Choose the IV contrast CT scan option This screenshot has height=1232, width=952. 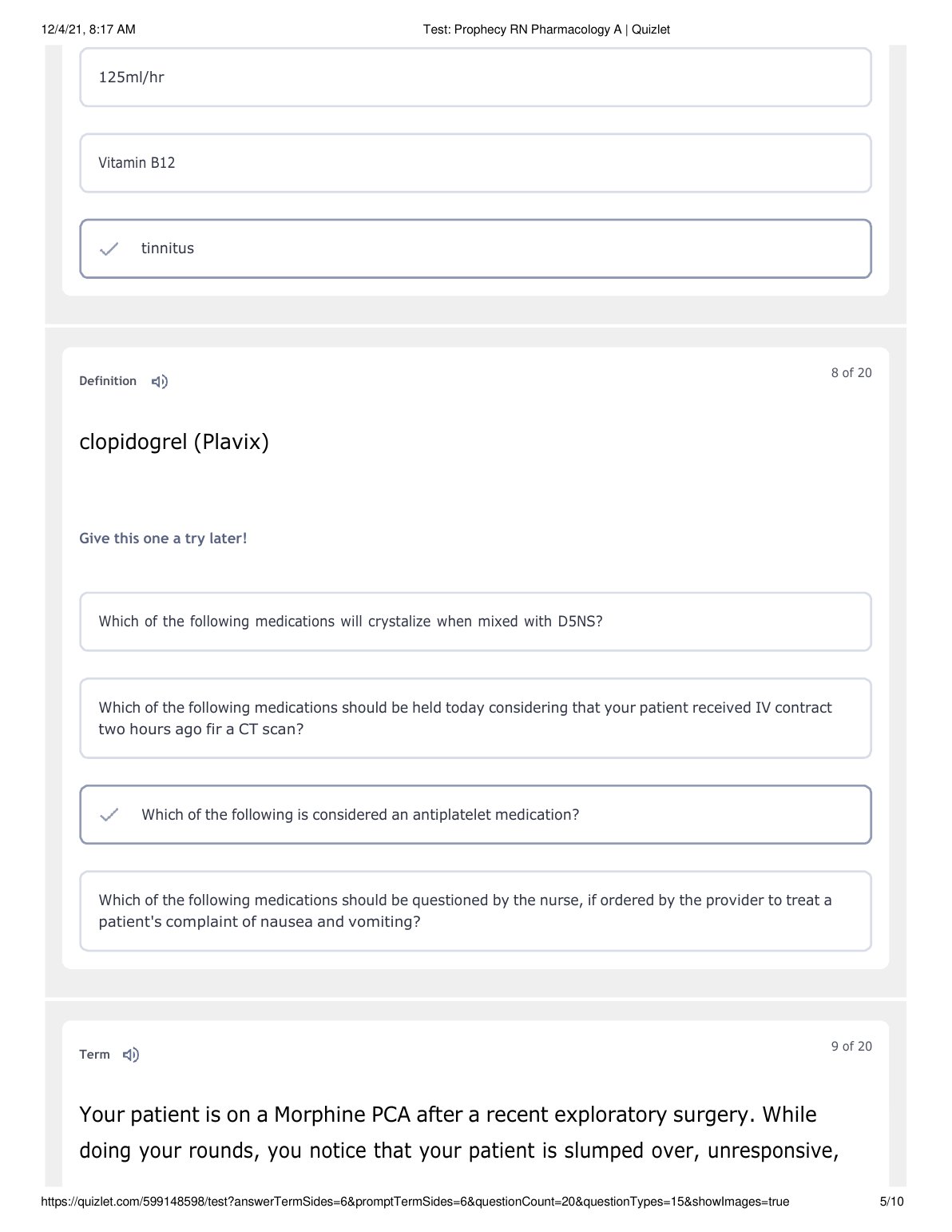coord(475,718)
